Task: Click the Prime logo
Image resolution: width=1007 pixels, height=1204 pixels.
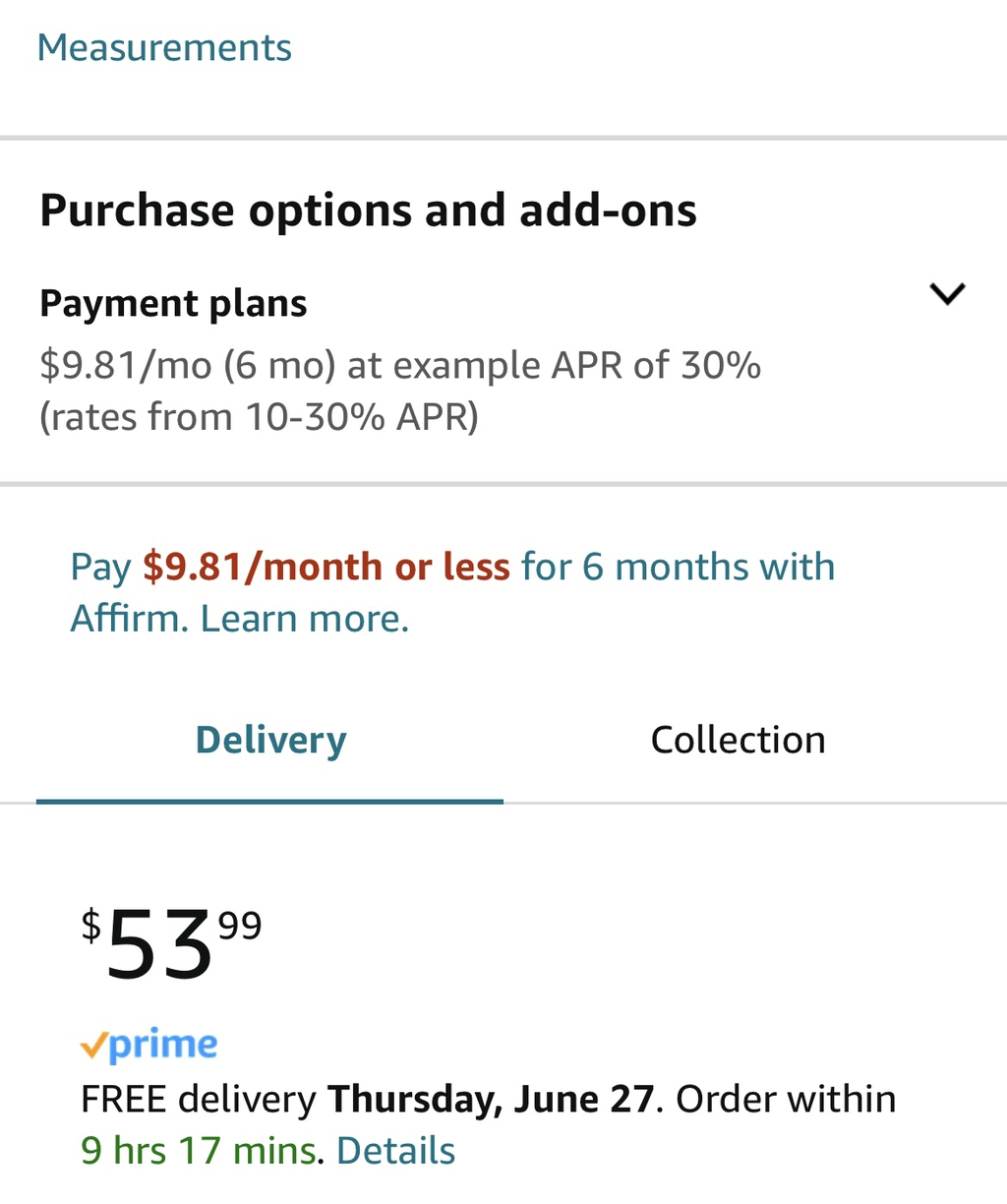Action: coord(148,1046)
